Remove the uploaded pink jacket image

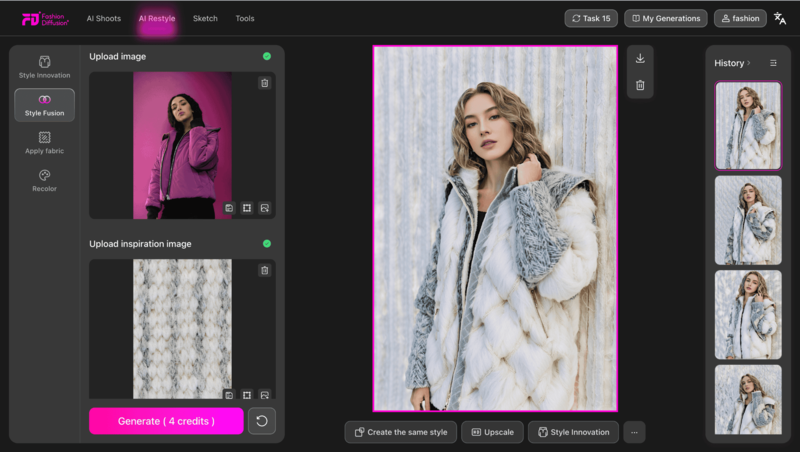point(264,83)
